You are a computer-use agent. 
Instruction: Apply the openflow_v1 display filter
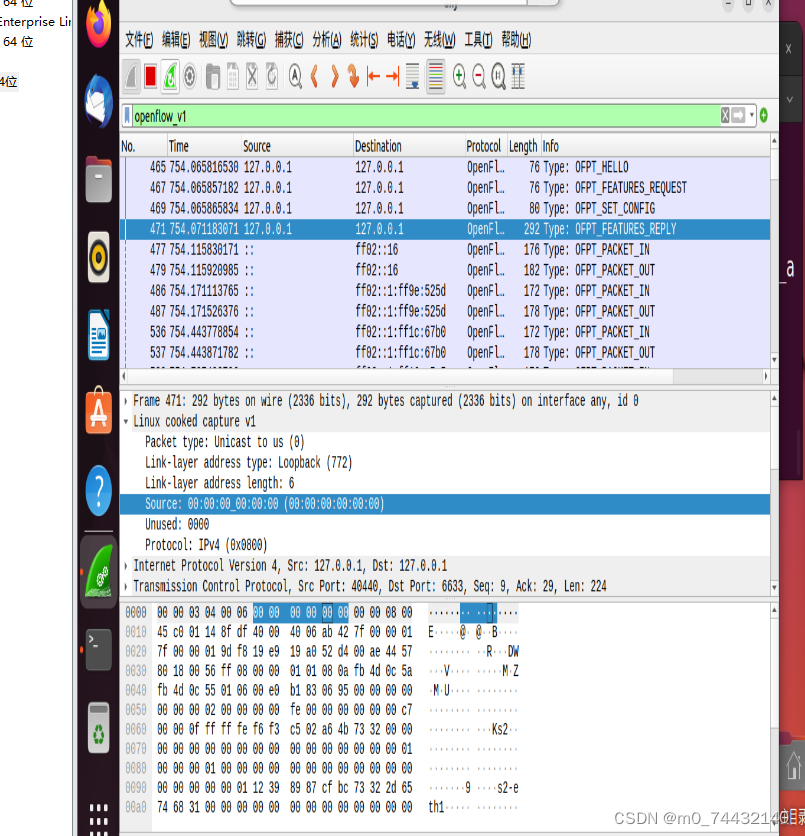[737, 115]
